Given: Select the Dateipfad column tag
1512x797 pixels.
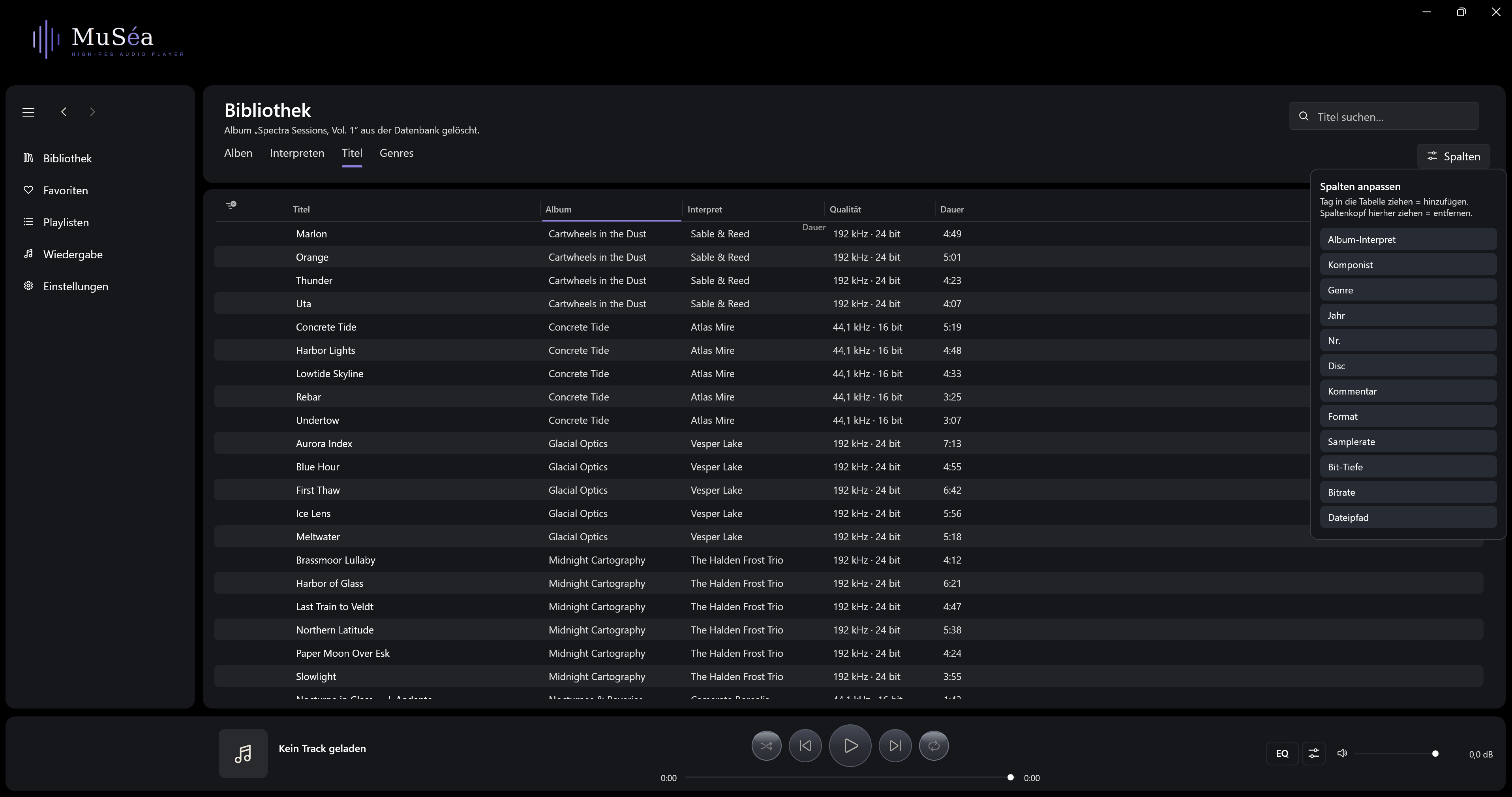Looking at the screenshot, I should pos(1408,517).
